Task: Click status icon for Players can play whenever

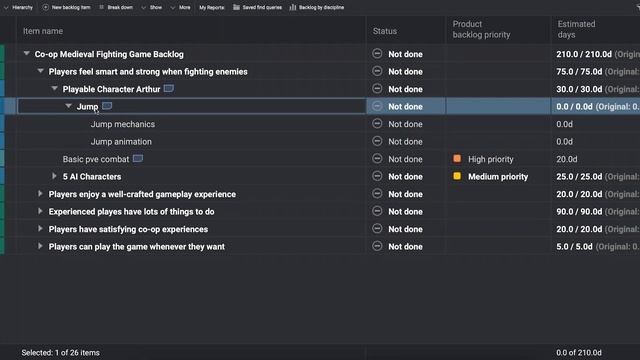Action: point(377,247)
